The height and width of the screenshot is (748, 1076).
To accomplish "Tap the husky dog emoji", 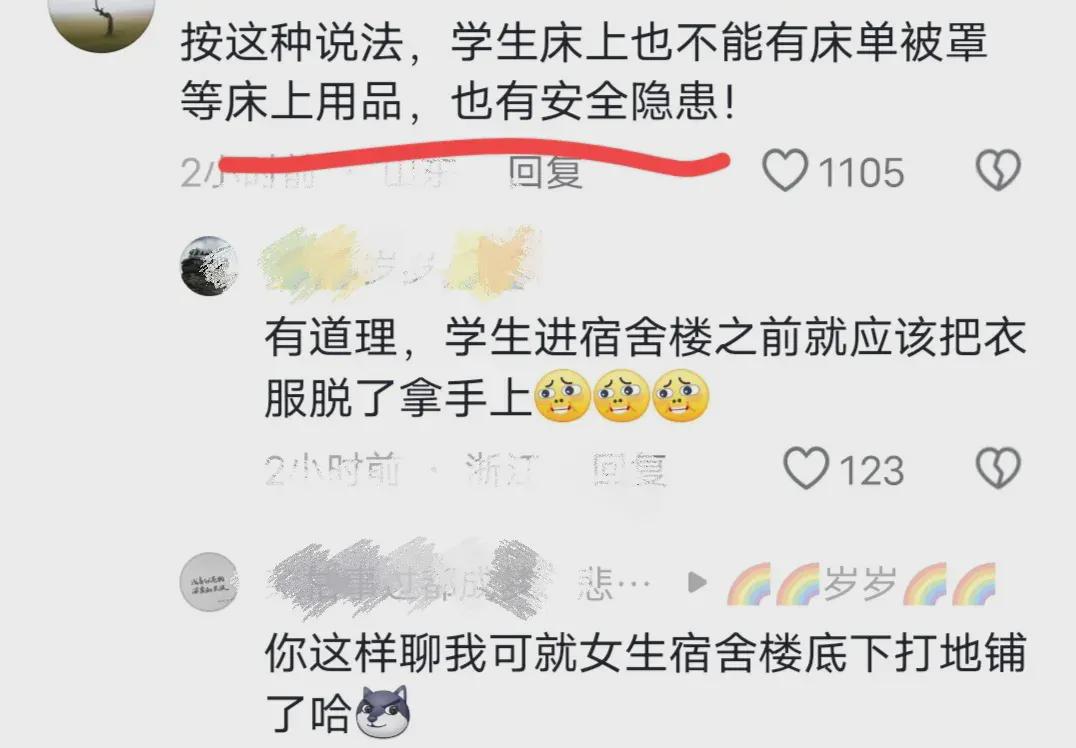I will (382, 712).
